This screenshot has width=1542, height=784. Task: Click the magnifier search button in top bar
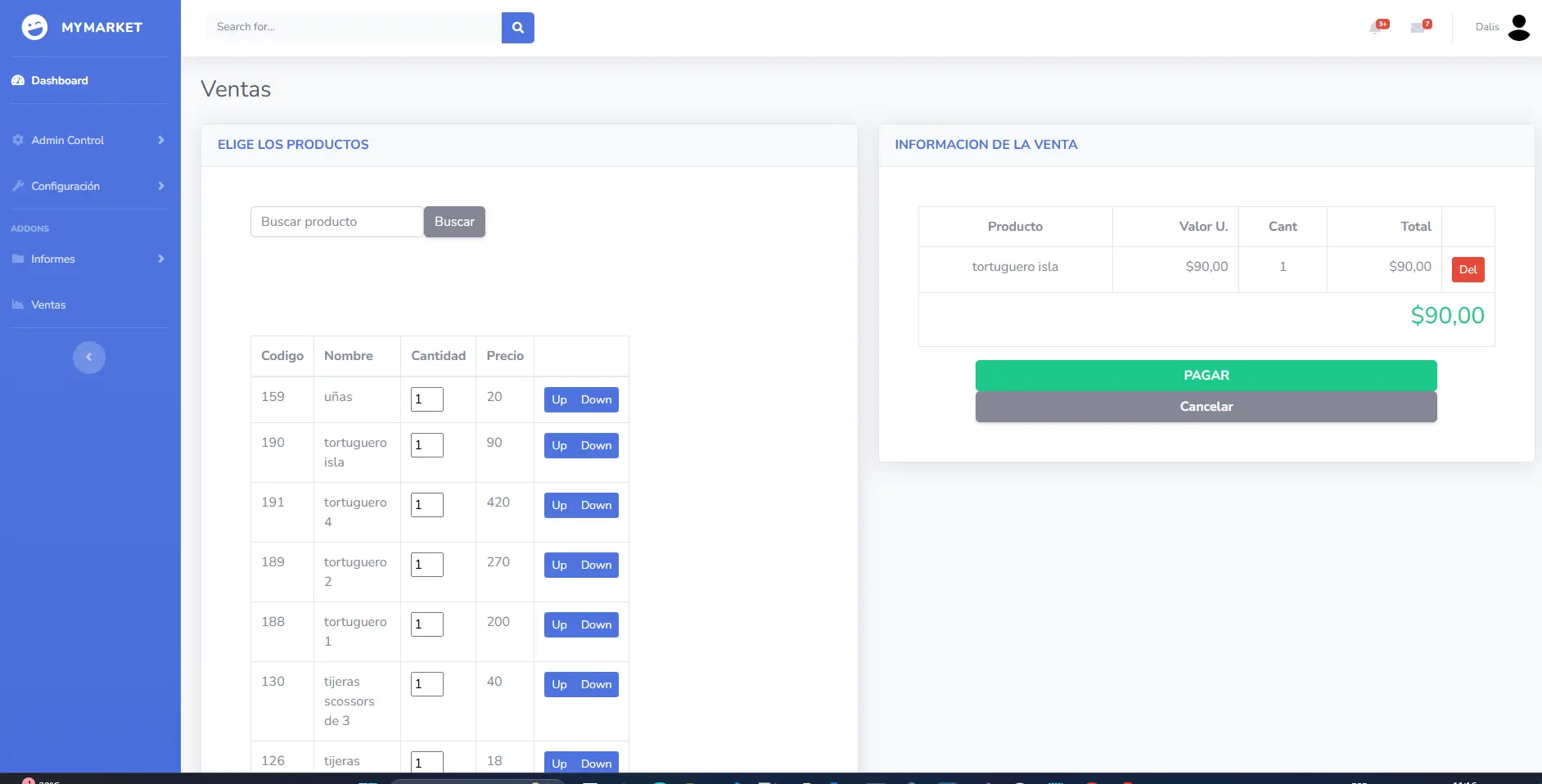[x=517, y=28]
